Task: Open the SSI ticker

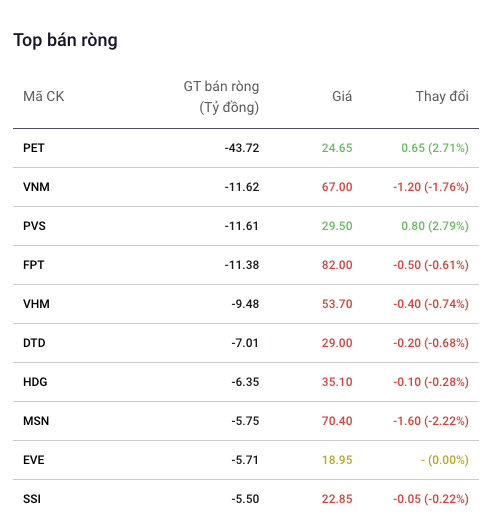Action: [32, 499]
